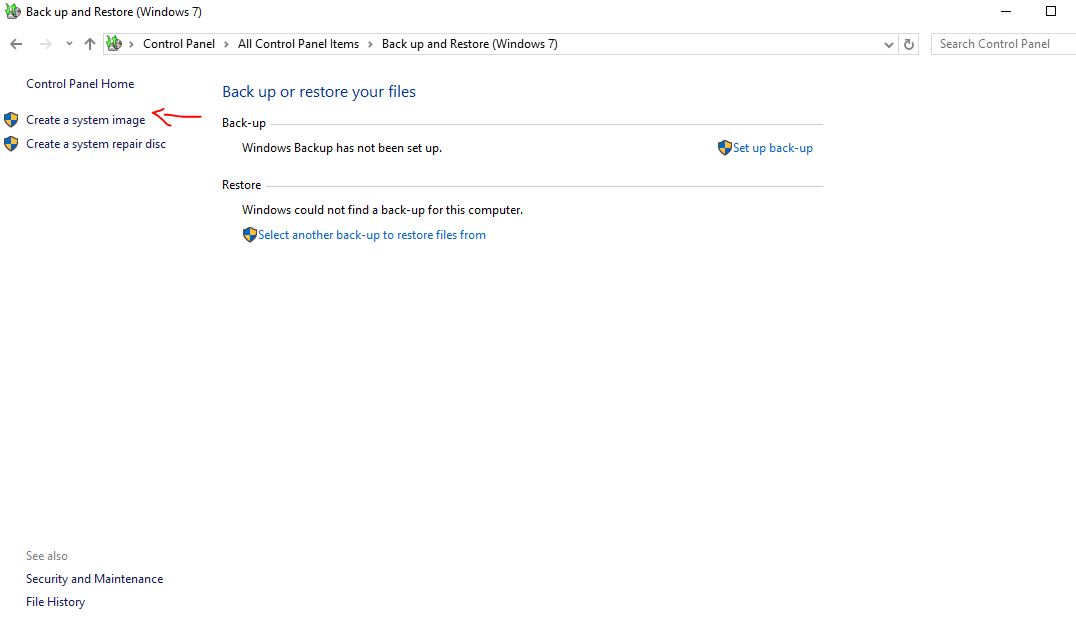Click the 'See also' label
The width and height of the screenshot is (1076, 627).
47,556
